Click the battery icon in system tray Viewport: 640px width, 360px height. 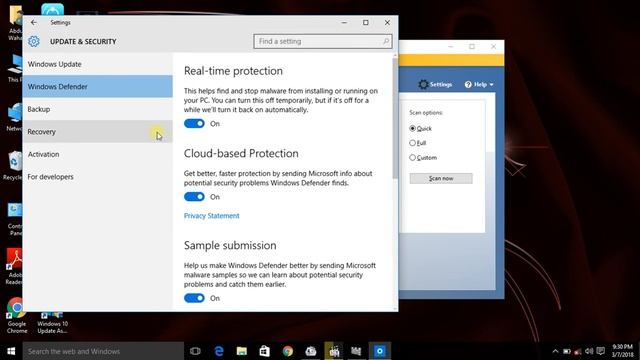[x=567, y=351]
